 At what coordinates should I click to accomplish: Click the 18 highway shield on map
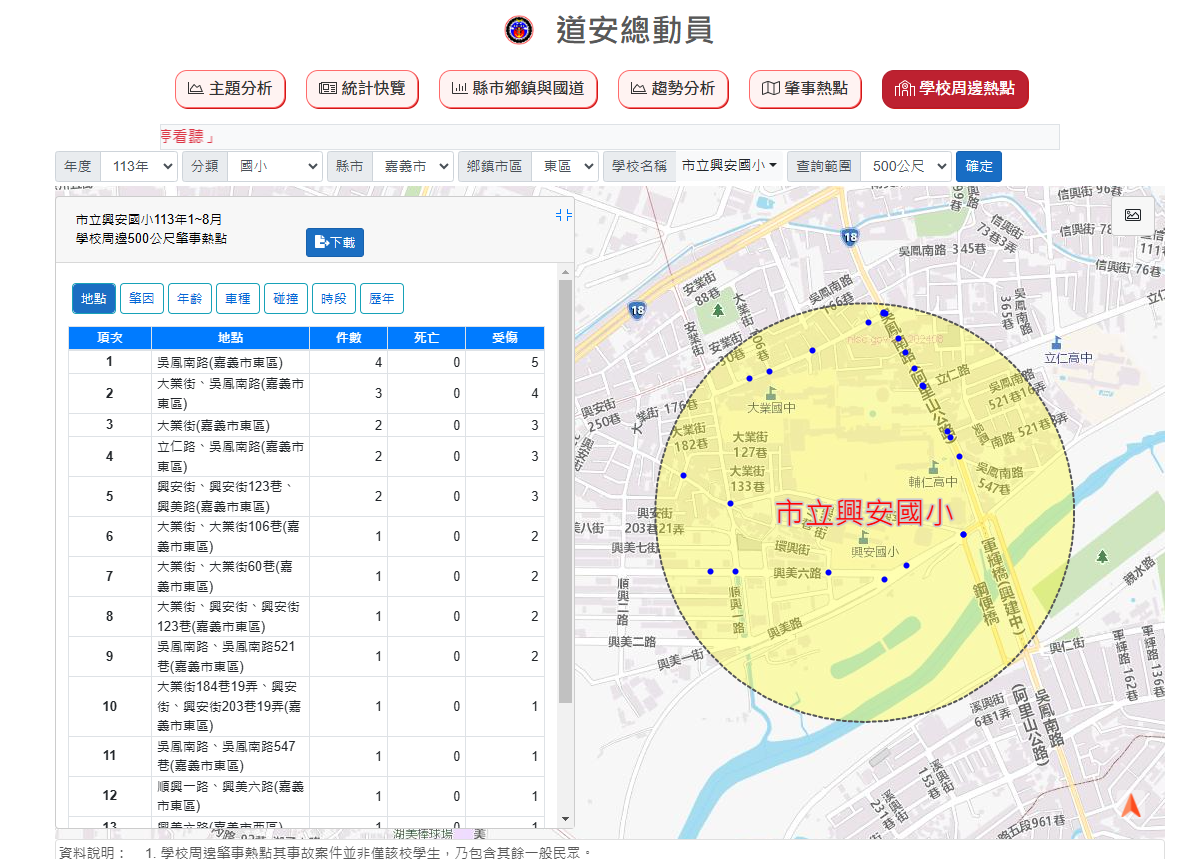point(850,237)
